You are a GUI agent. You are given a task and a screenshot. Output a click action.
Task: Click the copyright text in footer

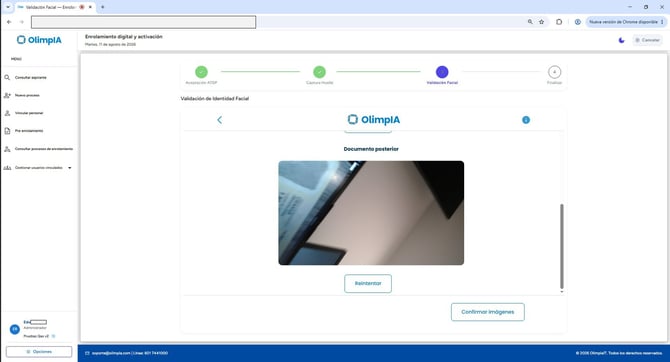(x=619, y=353)
